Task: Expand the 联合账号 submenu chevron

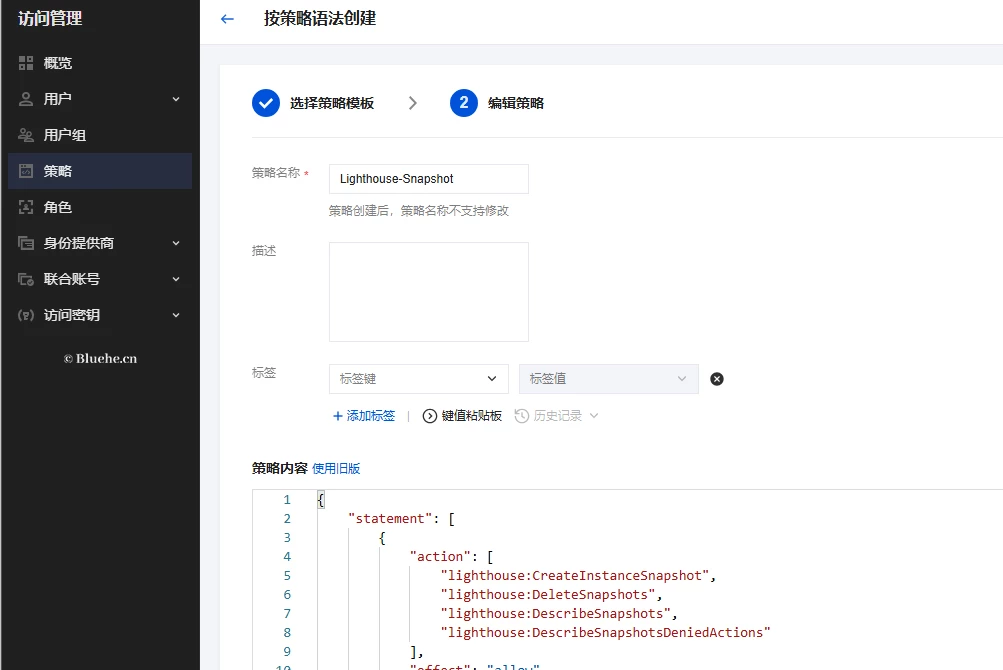Action: tap(176, 279)
